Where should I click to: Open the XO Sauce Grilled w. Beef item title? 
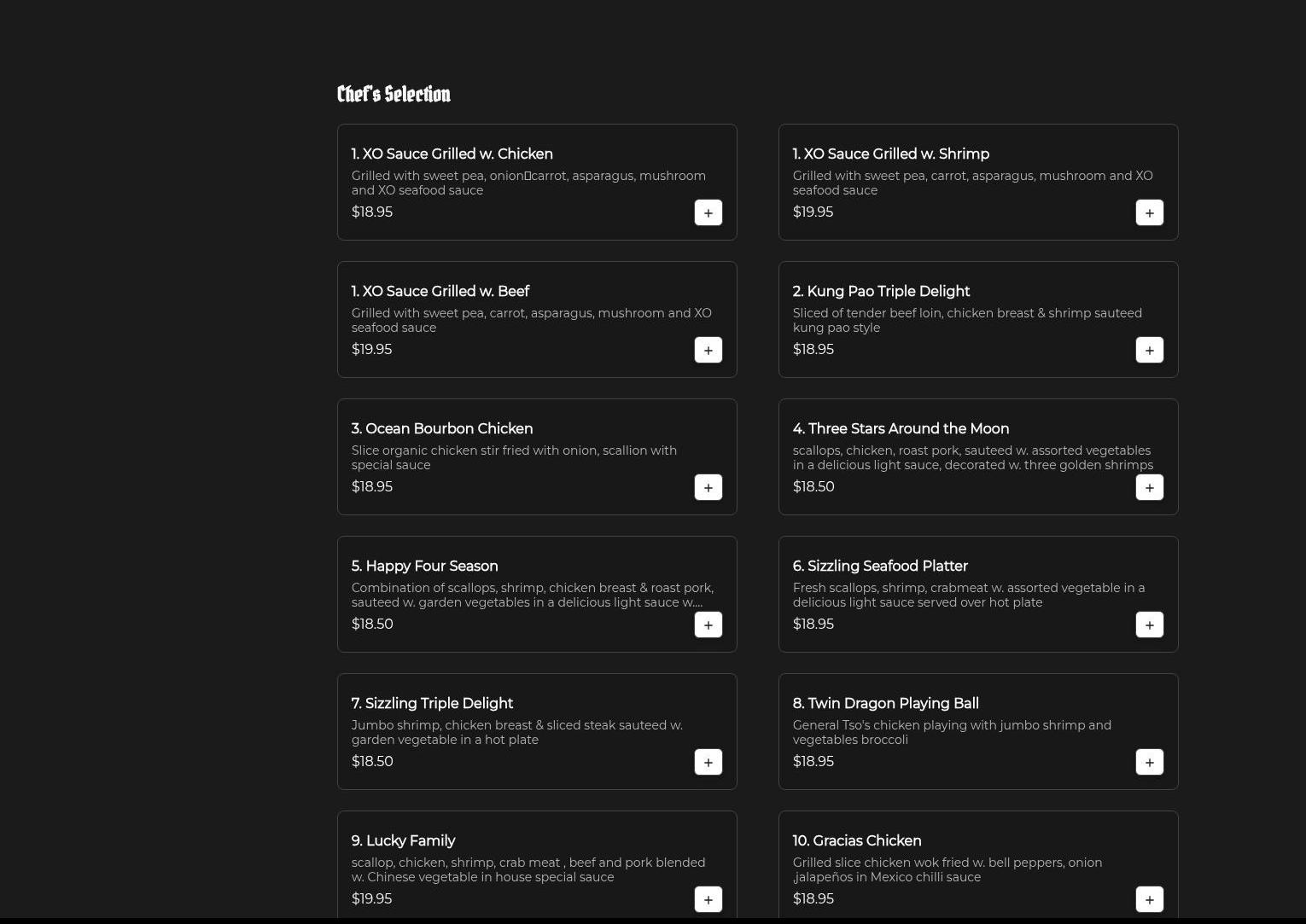[x=440, y=292]
